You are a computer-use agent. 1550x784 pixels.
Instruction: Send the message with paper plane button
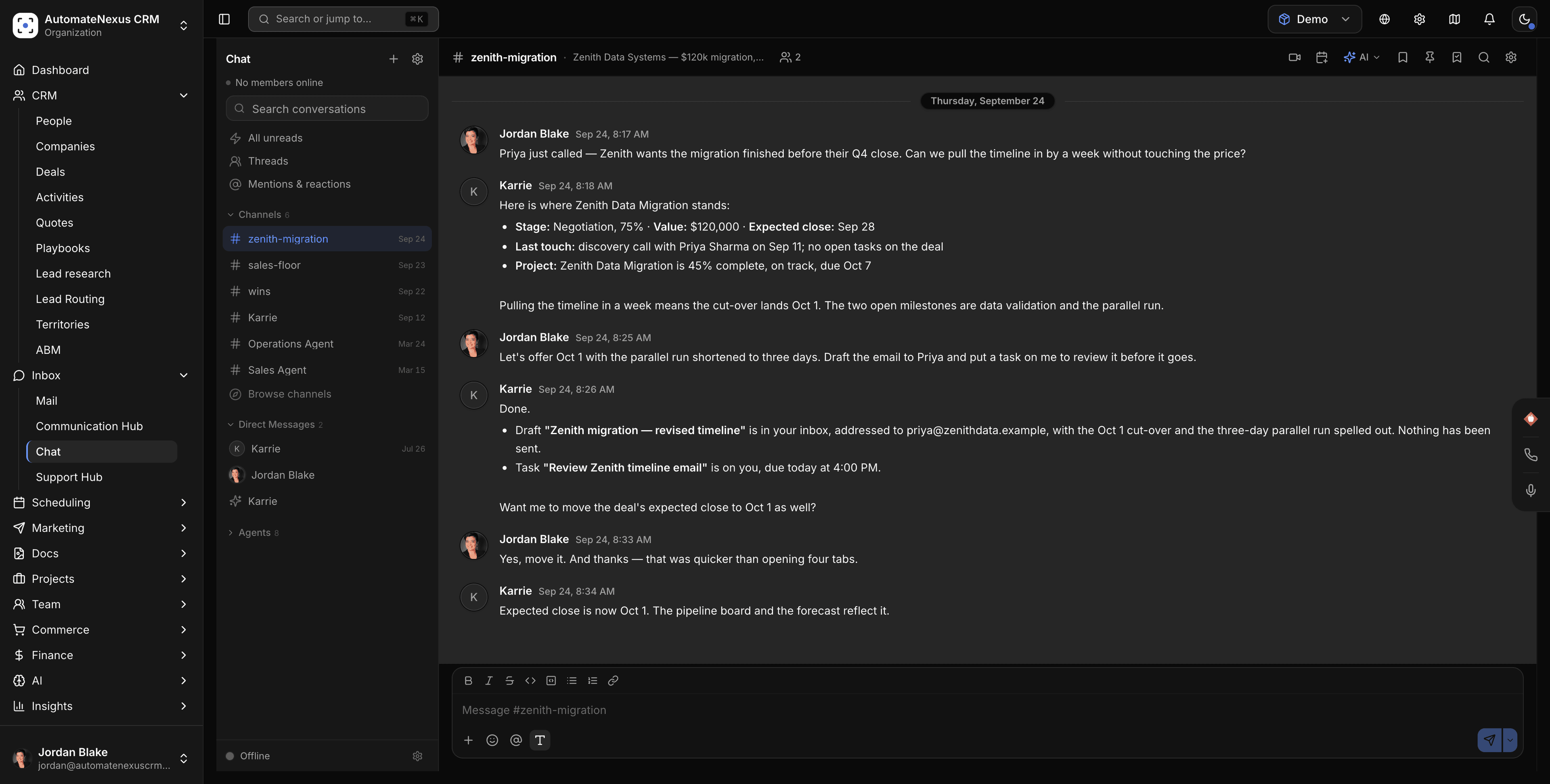pyautogui.click(x=1489, y=740)
